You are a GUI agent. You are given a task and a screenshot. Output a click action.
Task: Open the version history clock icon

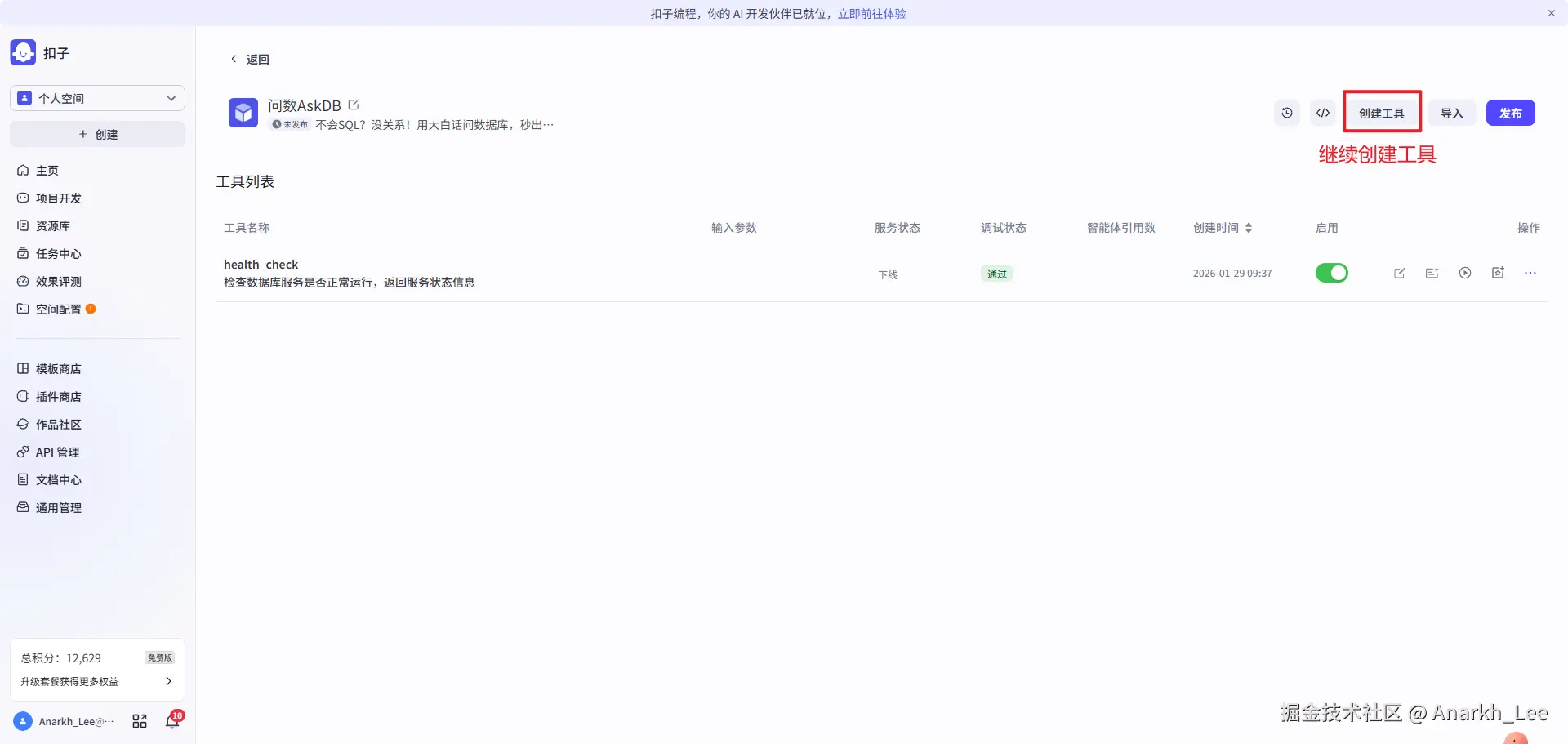tap(1287, 113)
